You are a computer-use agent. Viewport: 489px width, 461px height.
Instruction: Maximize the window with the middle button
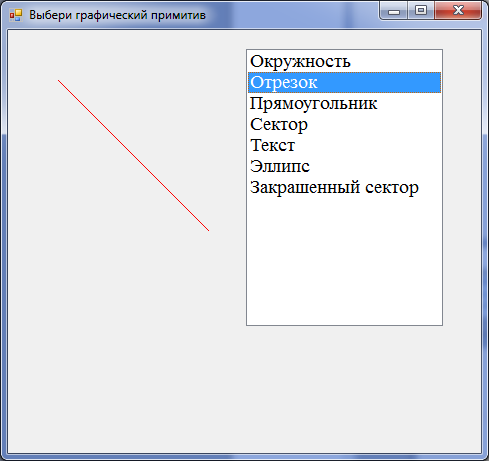tap(421, 10)
